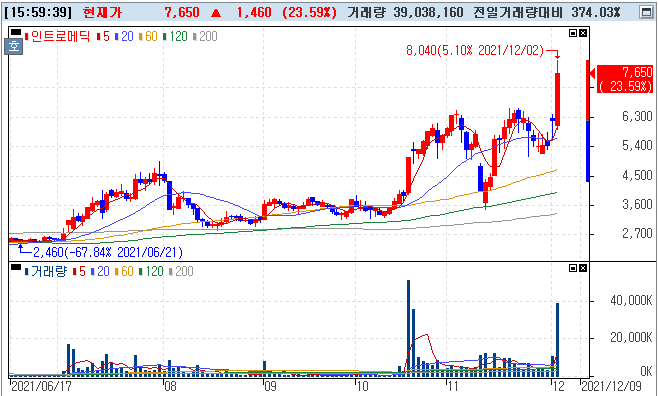Click the black rectangle icon beside 거래량 legend

pos(16,267)
